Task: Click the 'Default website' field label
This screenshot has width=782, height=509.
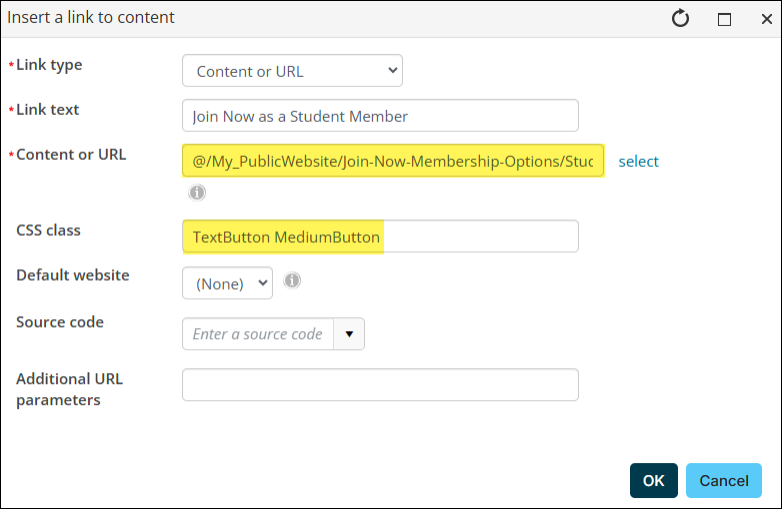Action: 72,275
